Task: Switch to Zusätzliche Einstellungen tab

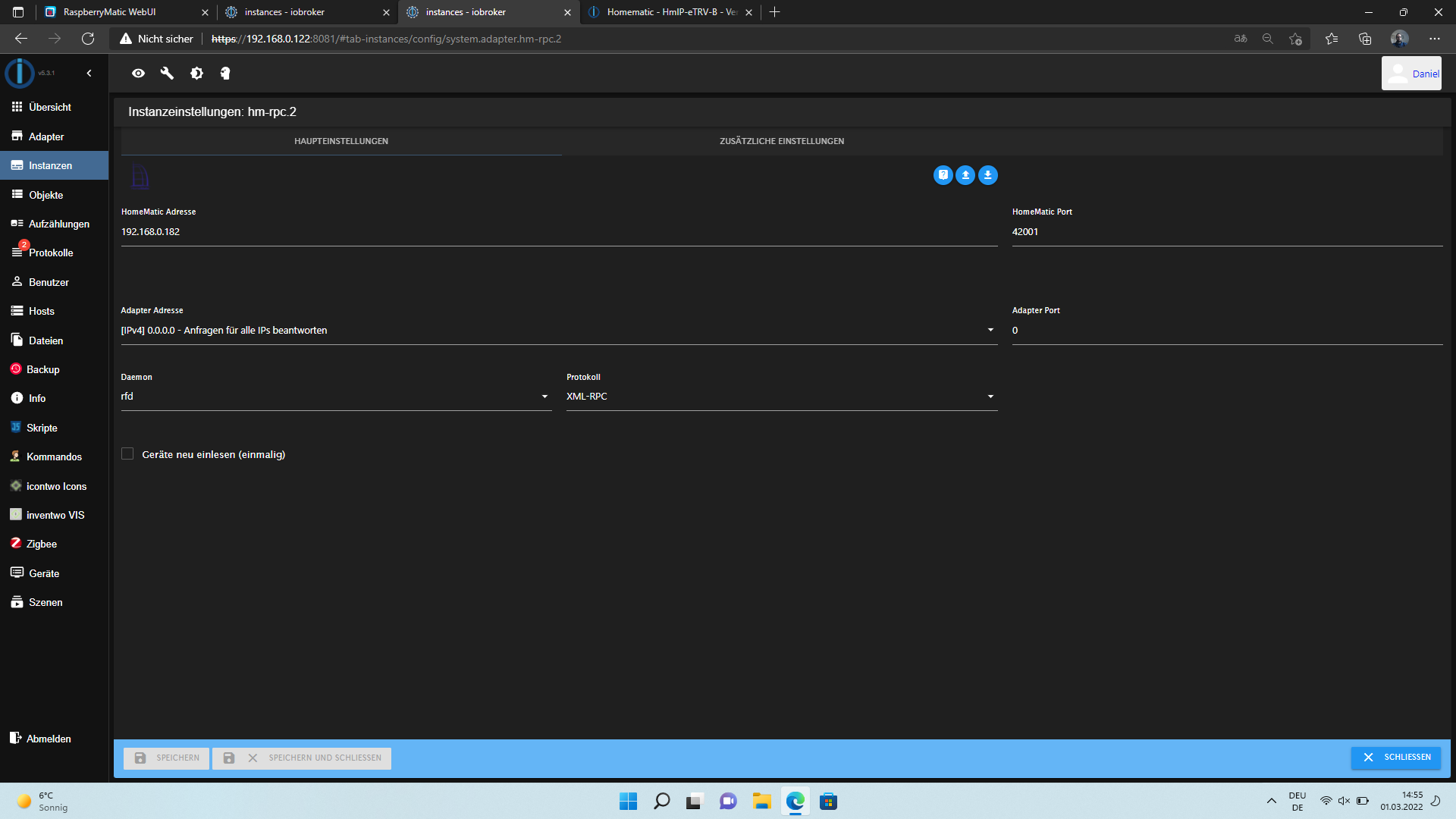Action: point(782,141)
